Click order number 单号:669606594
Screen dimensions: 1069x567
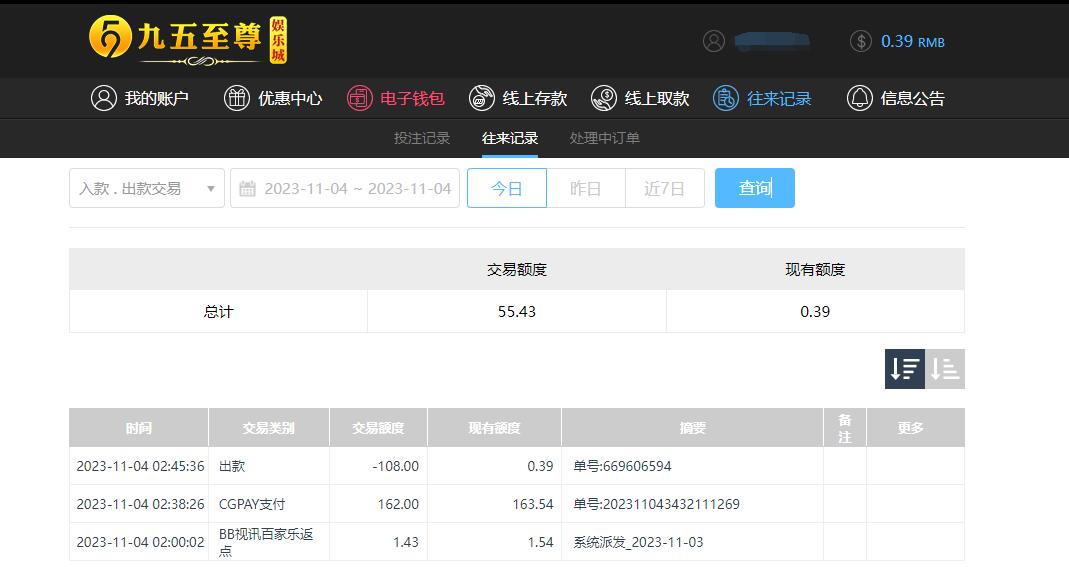point(622,466)
